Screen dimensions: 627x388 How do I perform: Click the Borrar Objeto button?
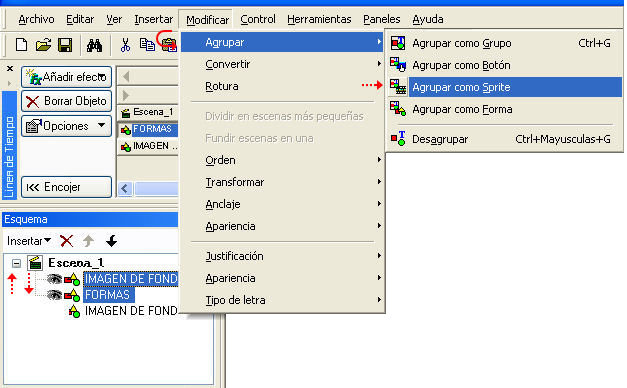coord(66,101)
